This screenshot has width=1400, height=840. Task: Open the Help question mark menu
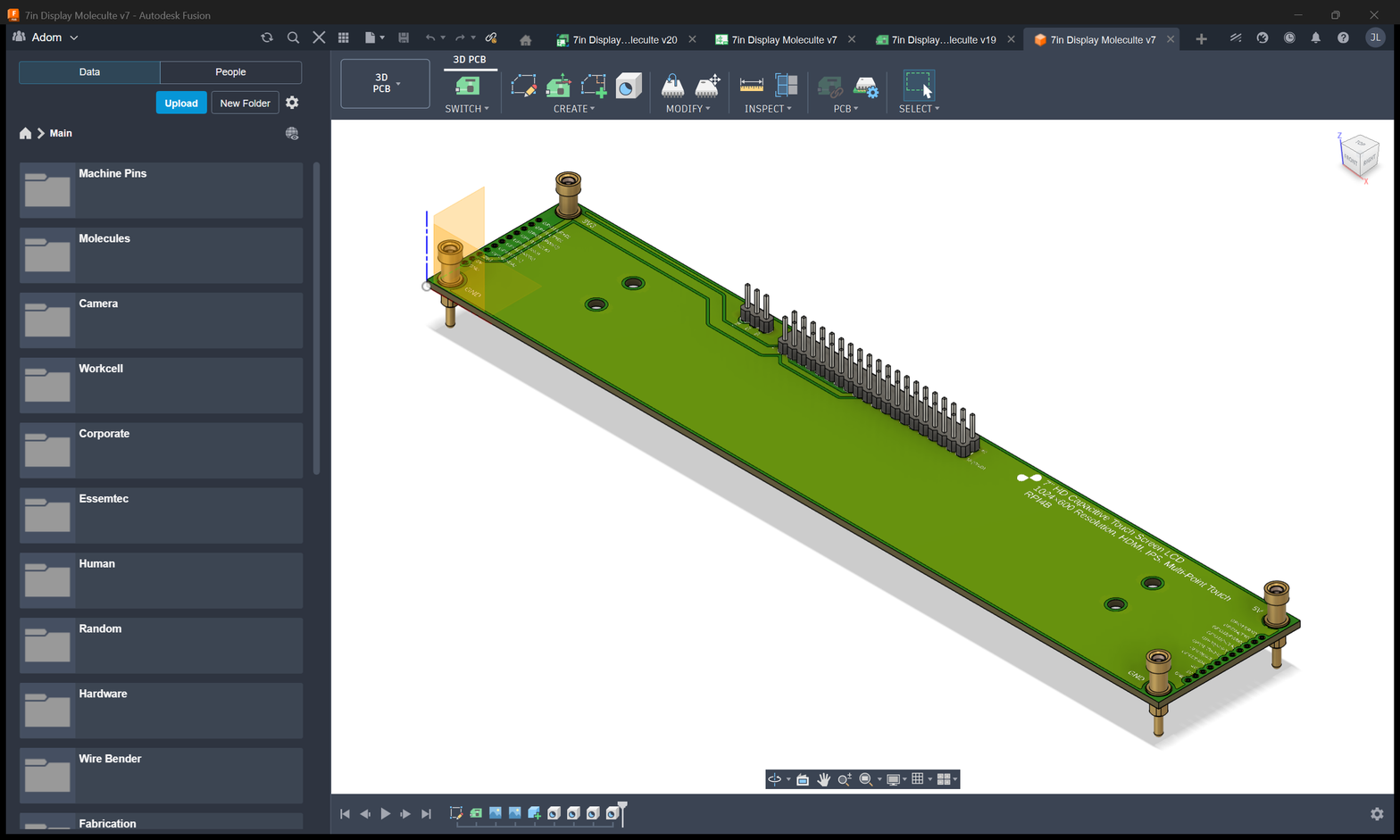[1343, 37]
